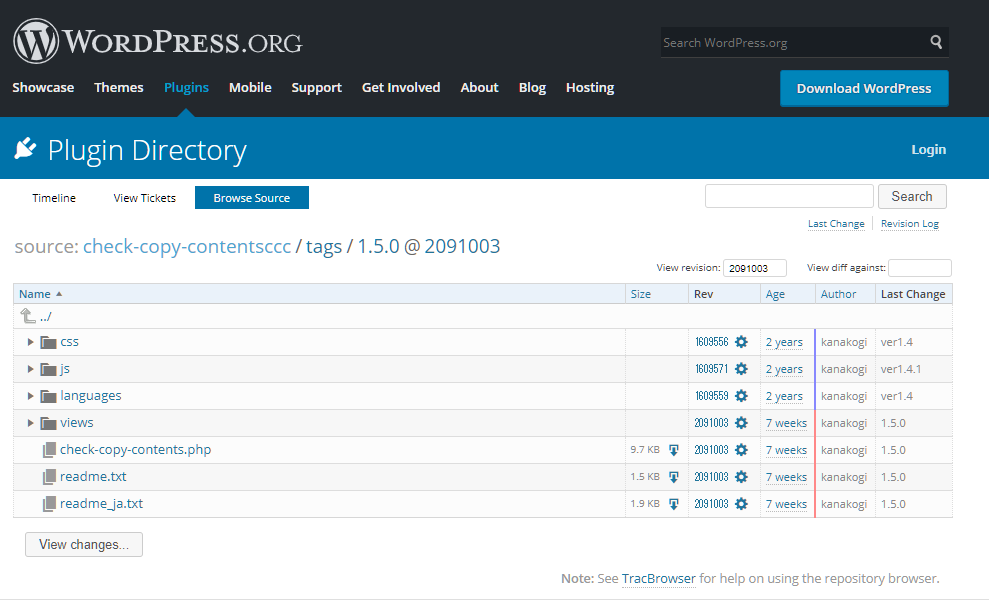Click the file icon next to readme.txt
Viewport: 989px width, 600px height.
[x=50, y=477]
